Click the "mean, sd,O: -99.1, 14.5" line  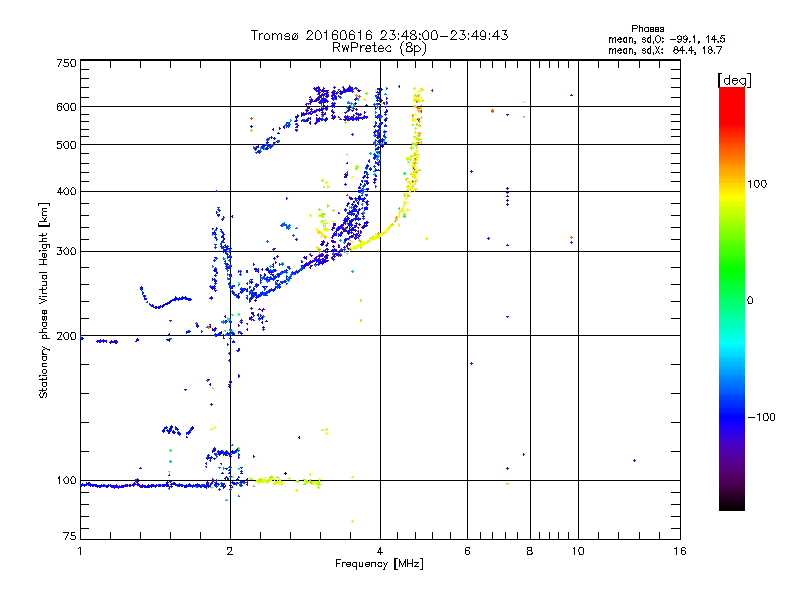pos(666,39)
